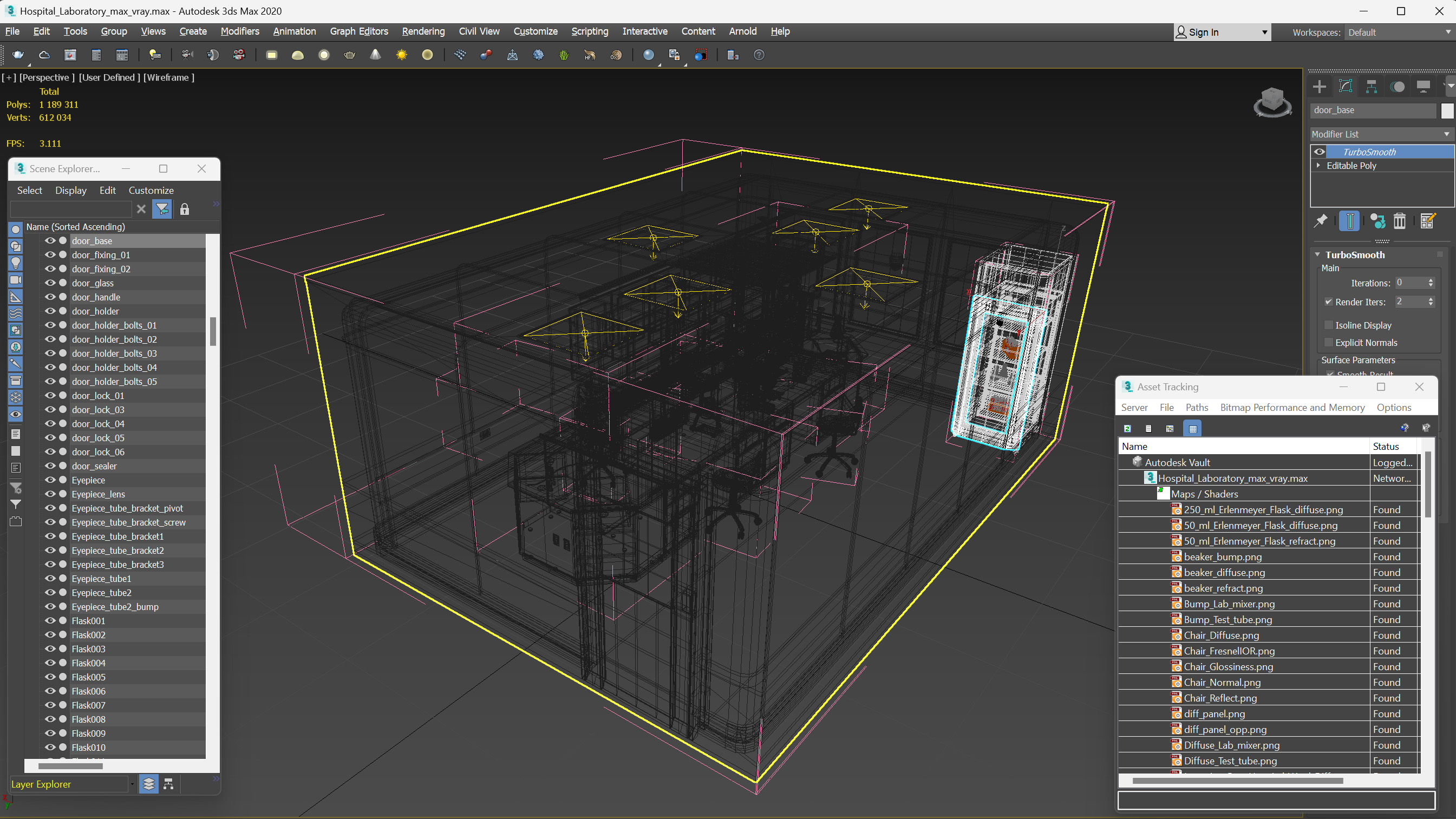Click the cloud render icon in the toolbar
The height and width of the screenshot is (819, 1456).
point(44,55)
